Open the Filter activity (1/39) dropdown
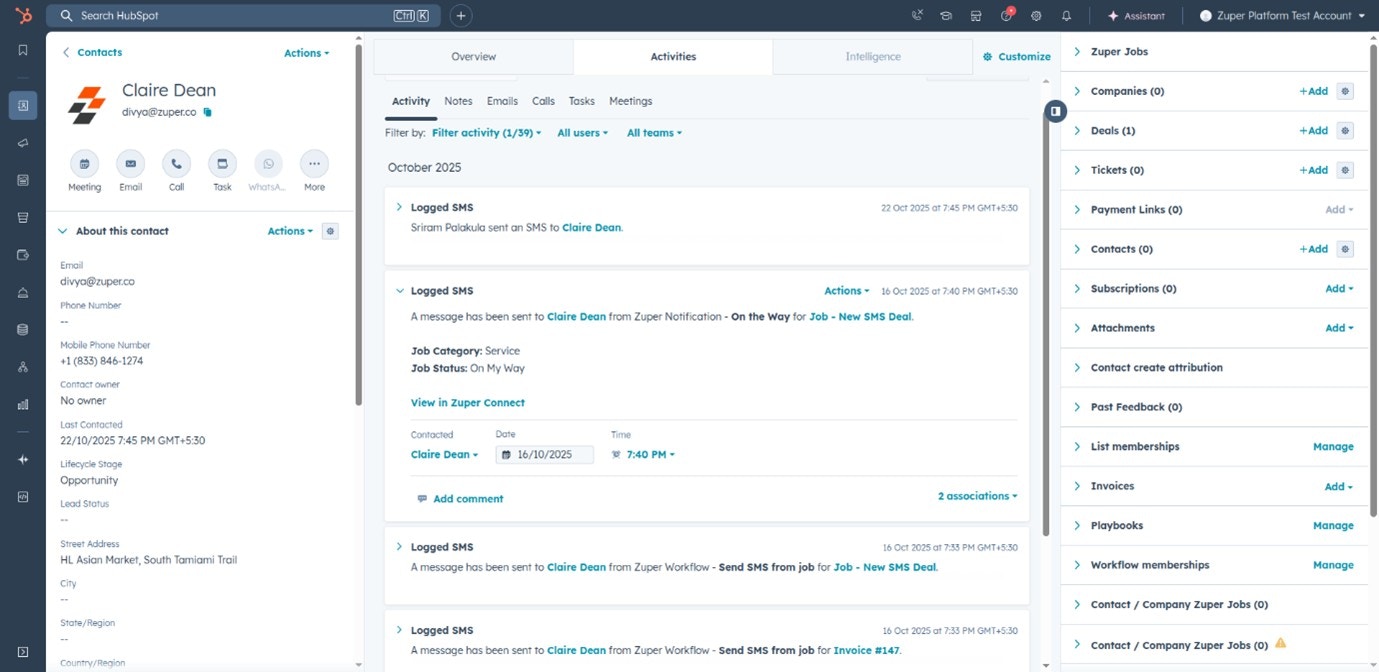This screenshot has width=1379, height=672. 487,133
